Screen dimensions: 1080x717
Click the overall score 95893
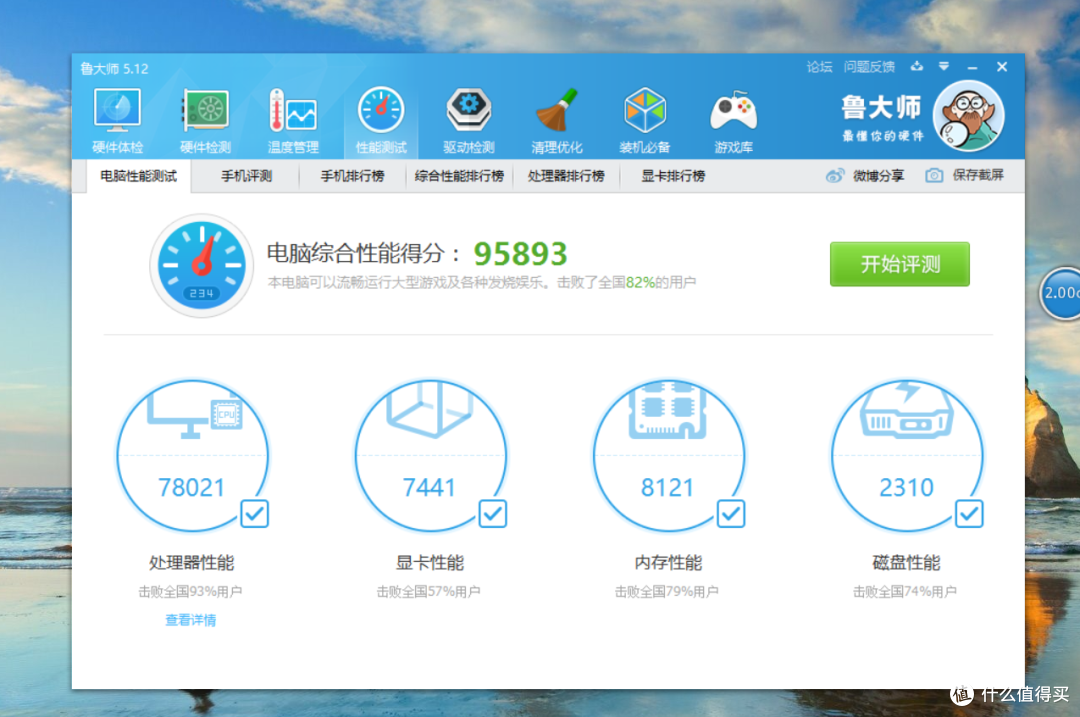point(521,254)
